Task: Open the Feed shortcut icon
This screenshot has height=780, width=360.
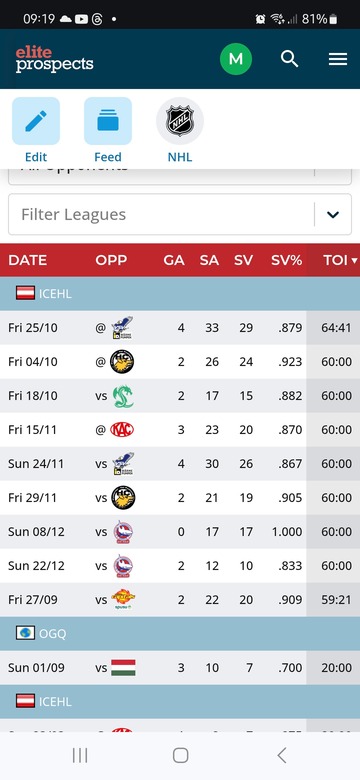Action: tap(108, 121)
